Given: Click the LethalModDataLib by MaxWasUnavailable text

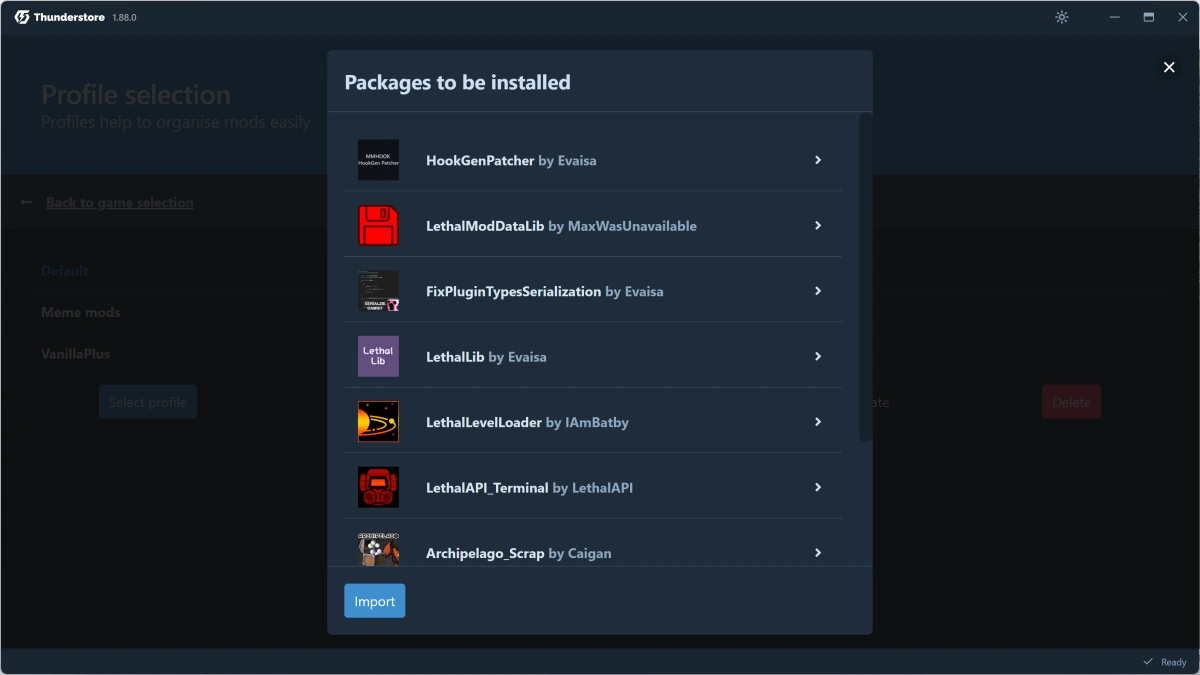Looking at the screenshot, I should click(561, 226).
